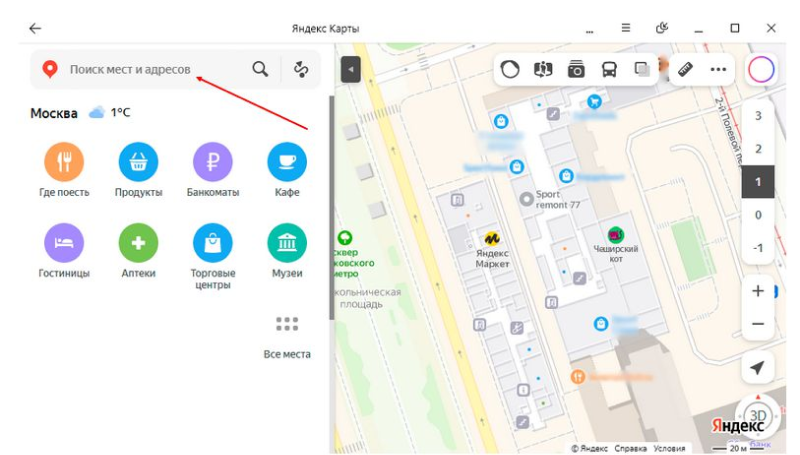Open the 'Торговые центры' category
800x455 pixels.
point(213,257)
